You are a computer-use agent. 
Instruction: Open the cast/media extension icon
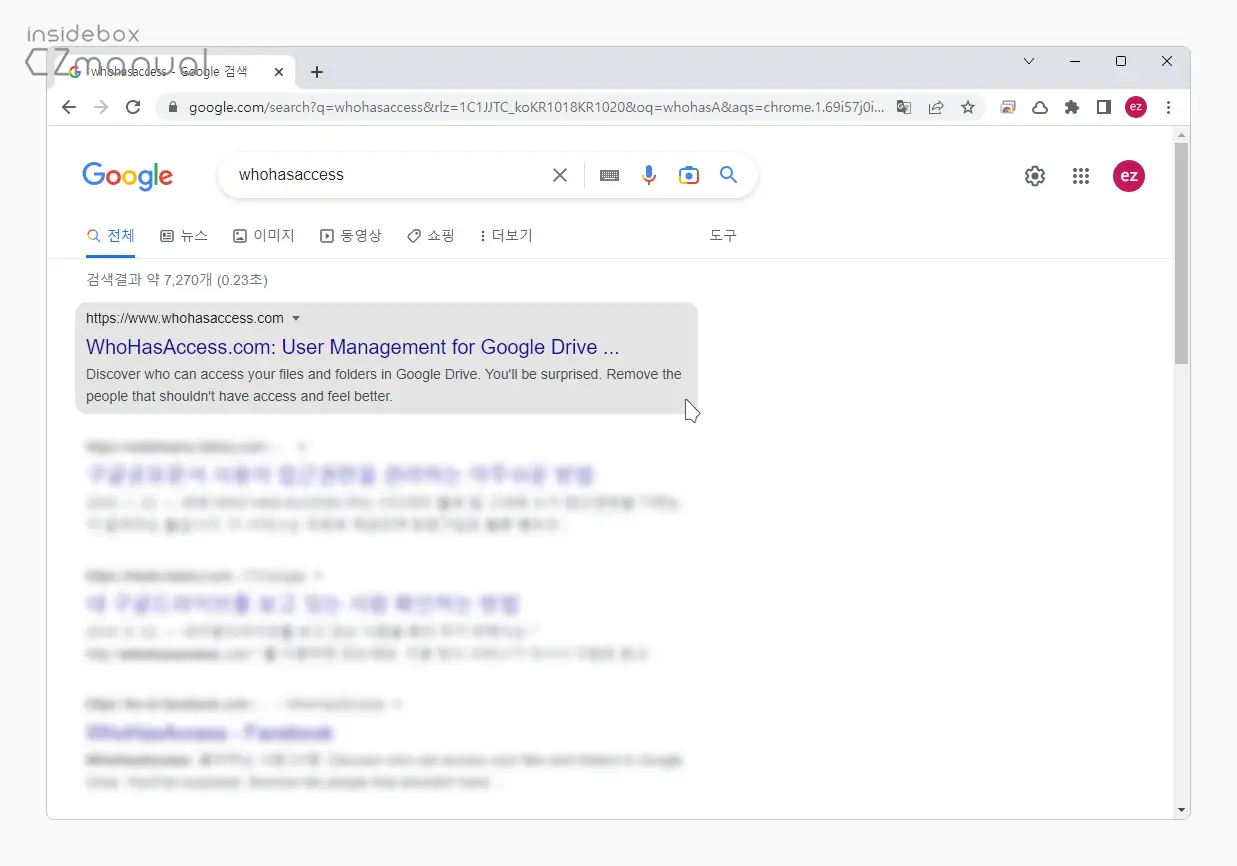coord(1008,107)
